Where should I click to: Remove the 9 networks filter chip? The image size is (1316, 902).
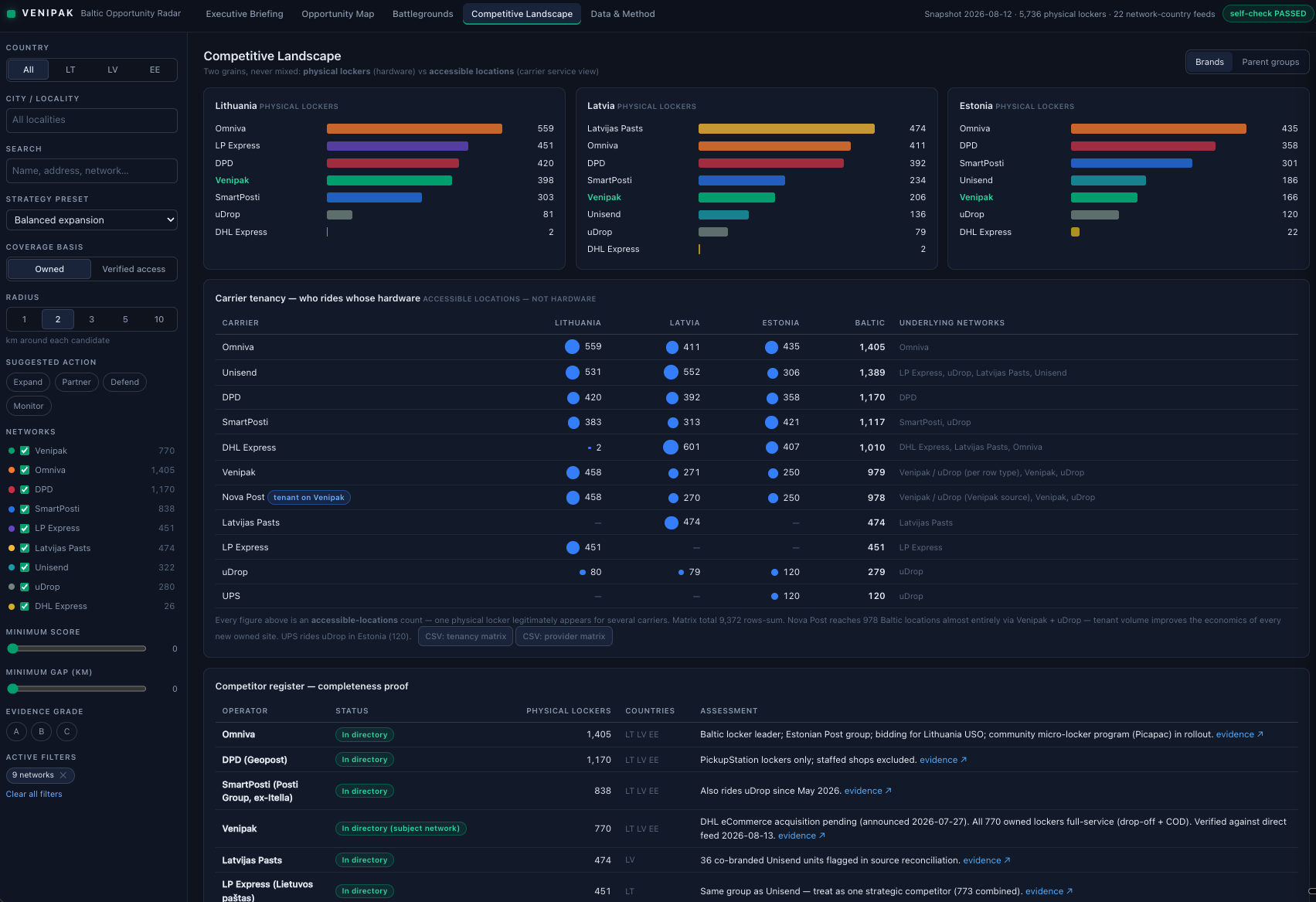(63, 775)
